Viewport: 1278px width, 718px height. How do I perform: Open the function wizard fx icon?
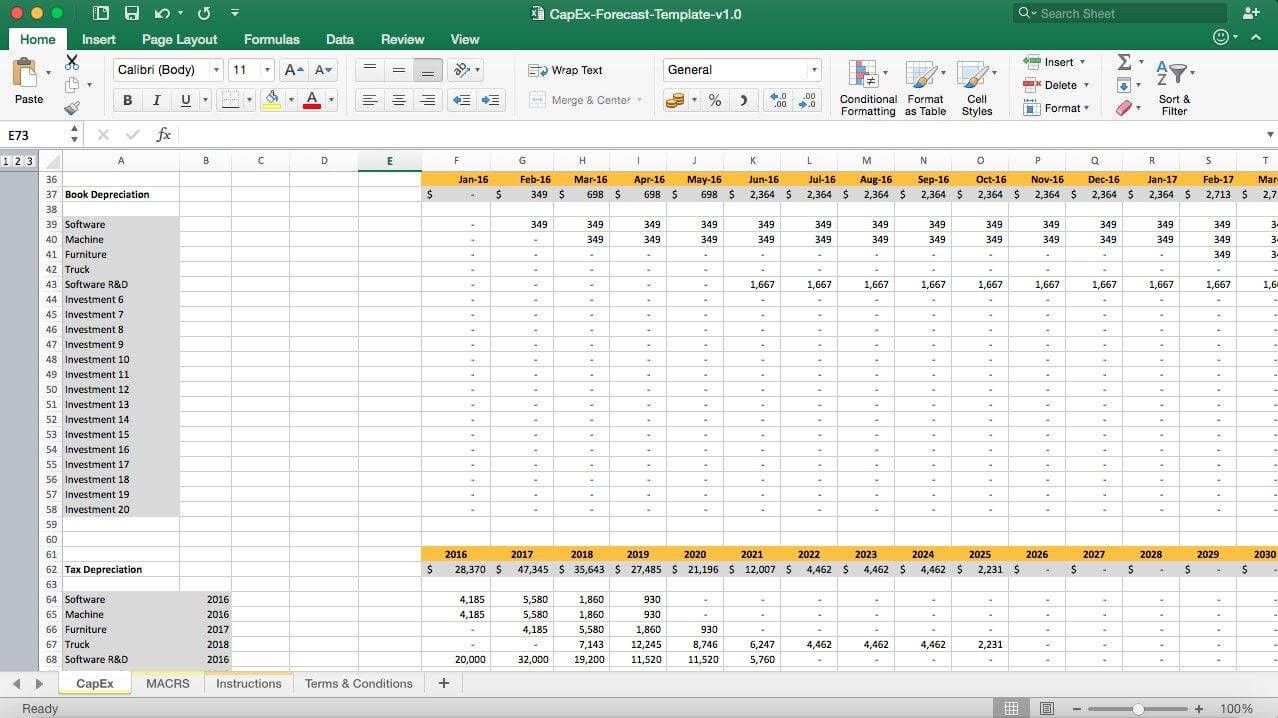pyautogui.click(x=163, y=134)
